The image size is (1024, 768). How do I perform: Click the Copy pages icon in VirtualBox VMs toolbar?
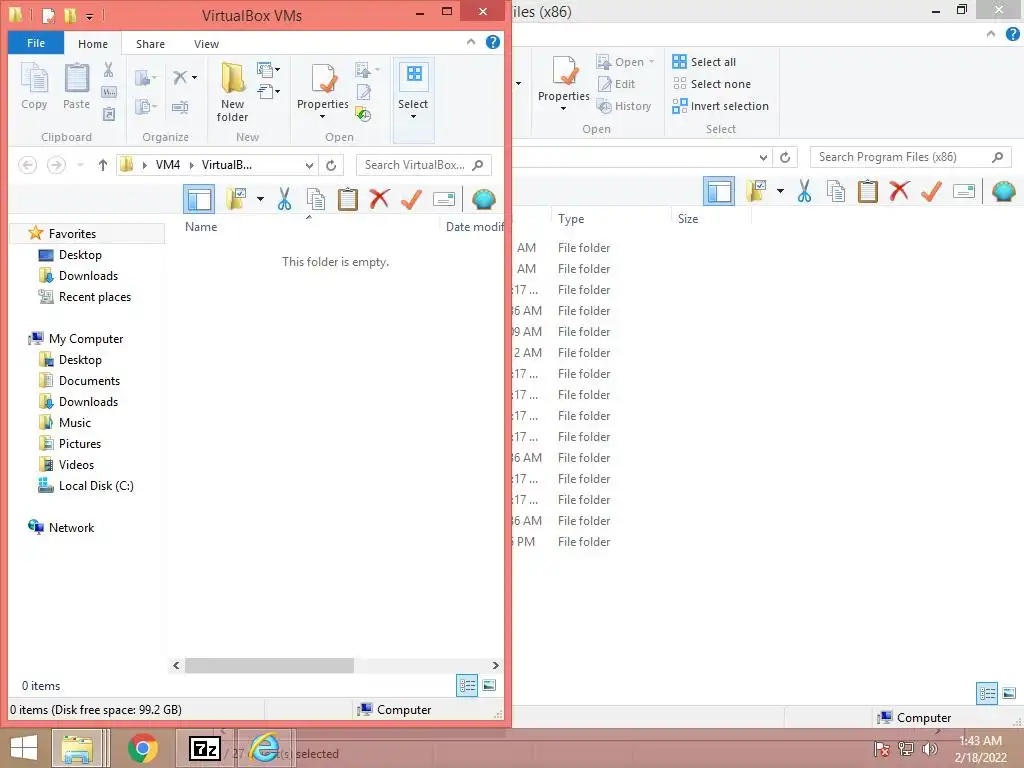pos(316,199)
